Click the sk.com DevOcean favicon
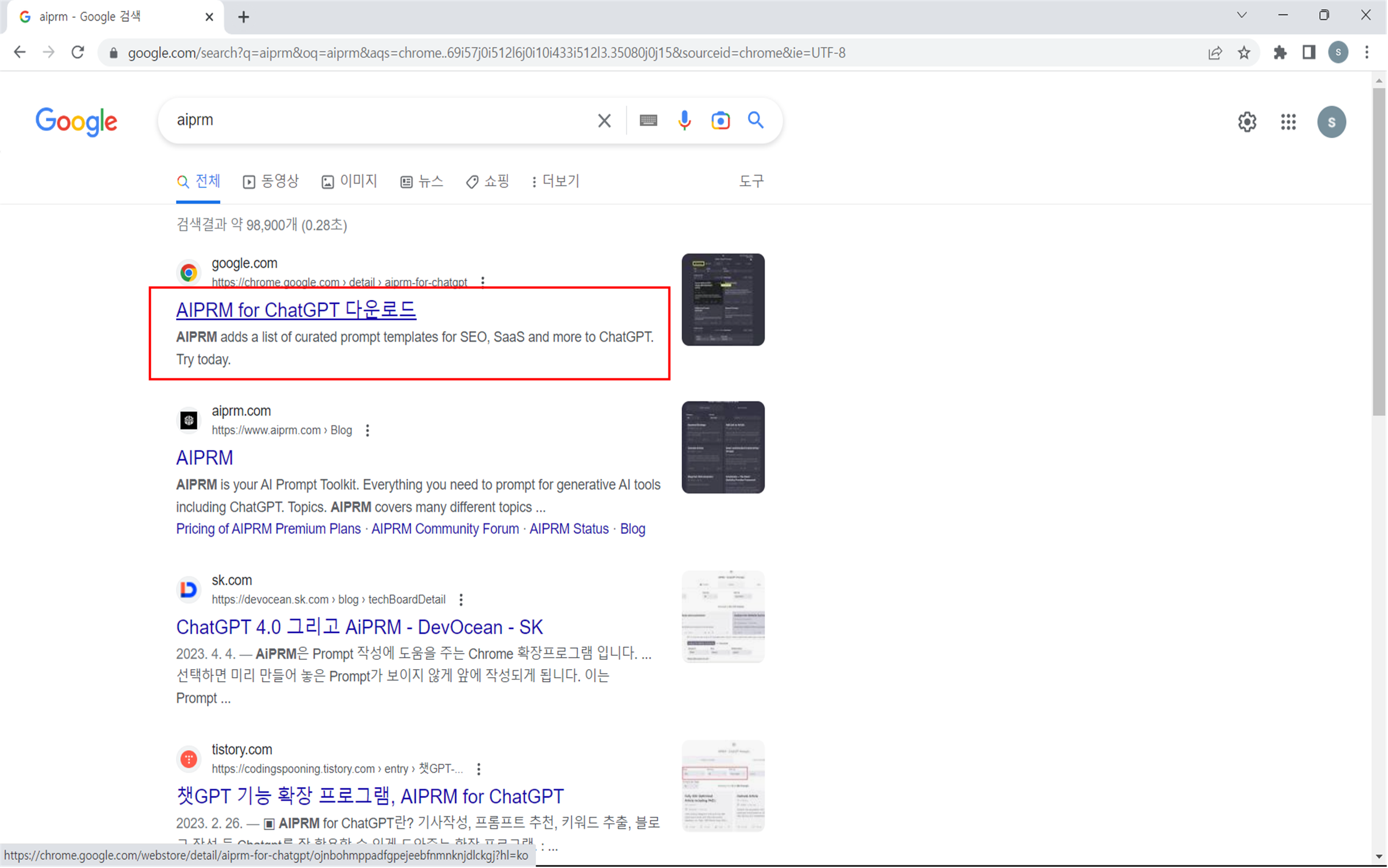The height and width of the screenshot is (868, 1388). [x=189, y=589]
